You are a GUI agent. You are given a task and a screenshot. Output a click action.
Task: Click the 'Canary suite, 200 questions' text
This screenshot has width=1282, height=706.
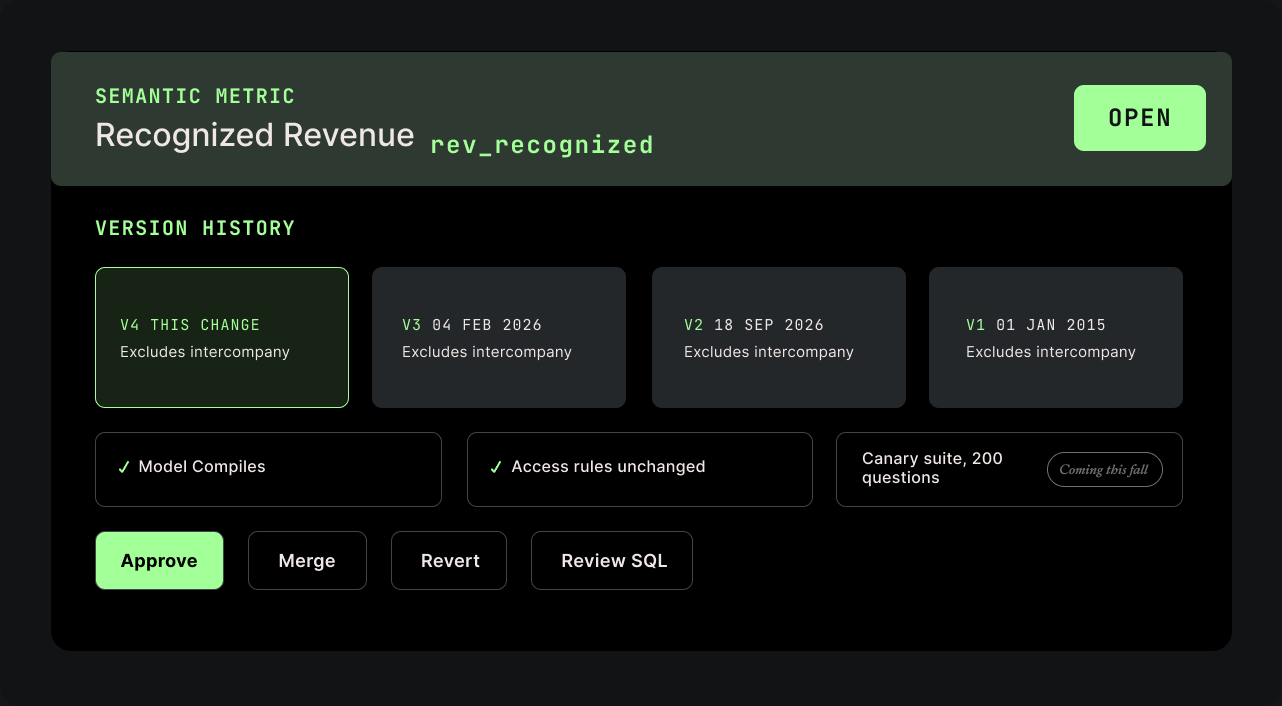tap(932, 468)
